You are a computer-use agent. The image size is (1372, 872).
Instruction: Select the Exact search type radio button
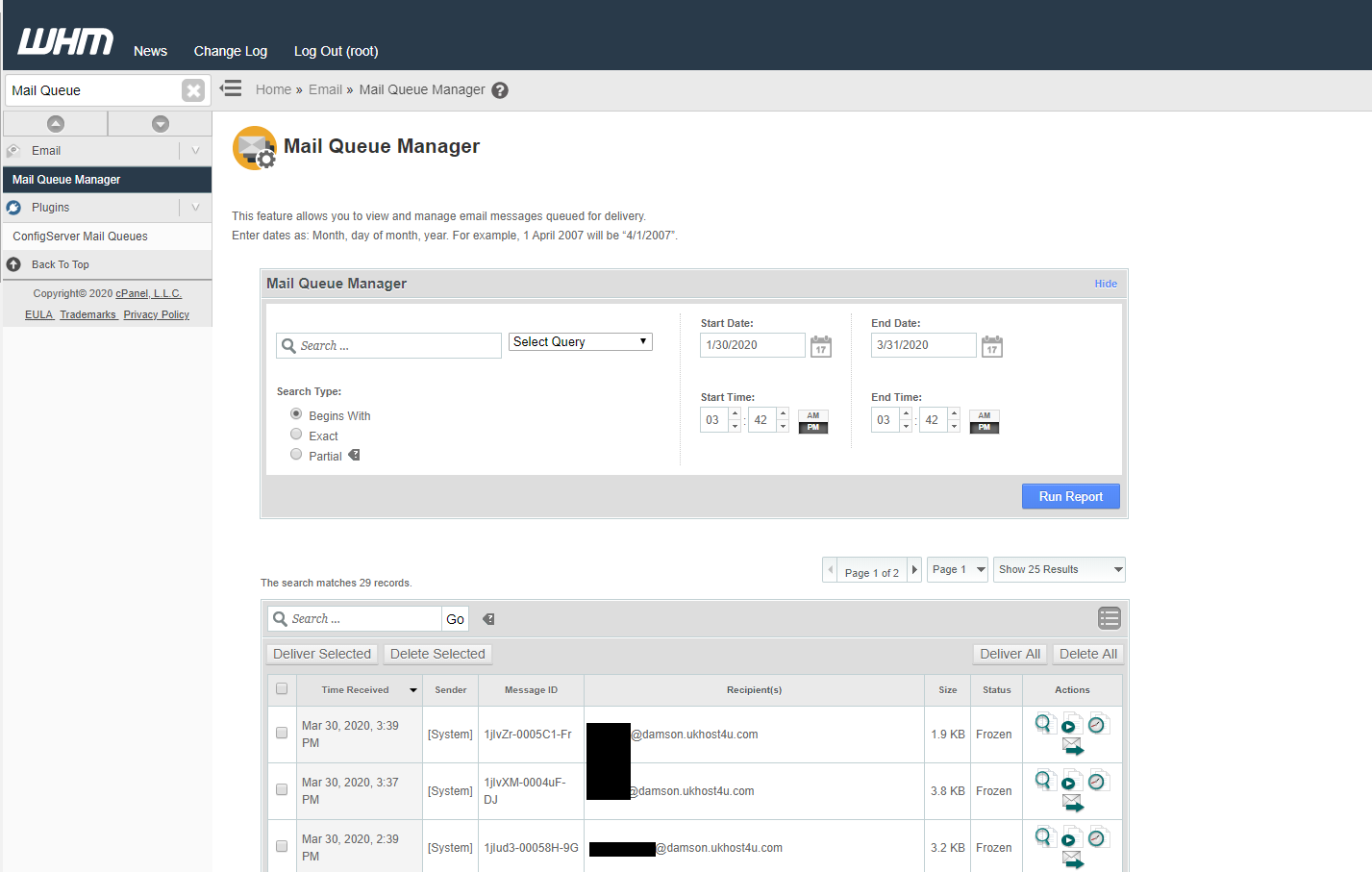click(x=296, y=434)
